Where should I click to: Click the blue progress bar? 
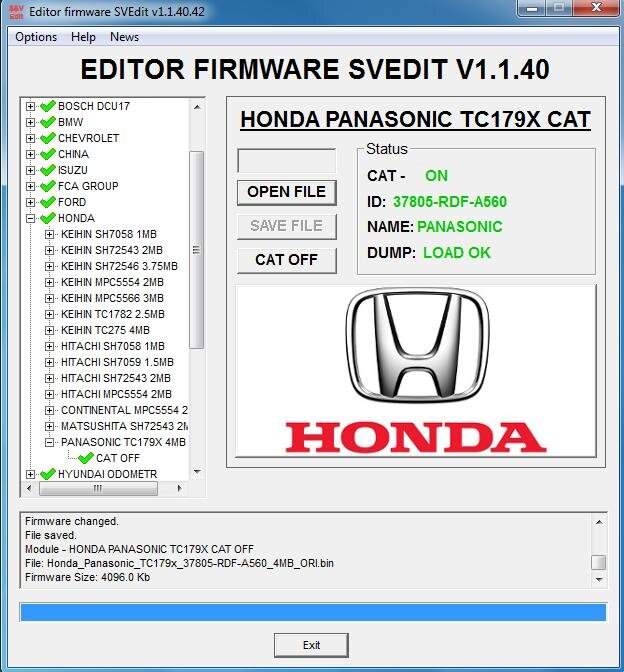coord(313,612)
